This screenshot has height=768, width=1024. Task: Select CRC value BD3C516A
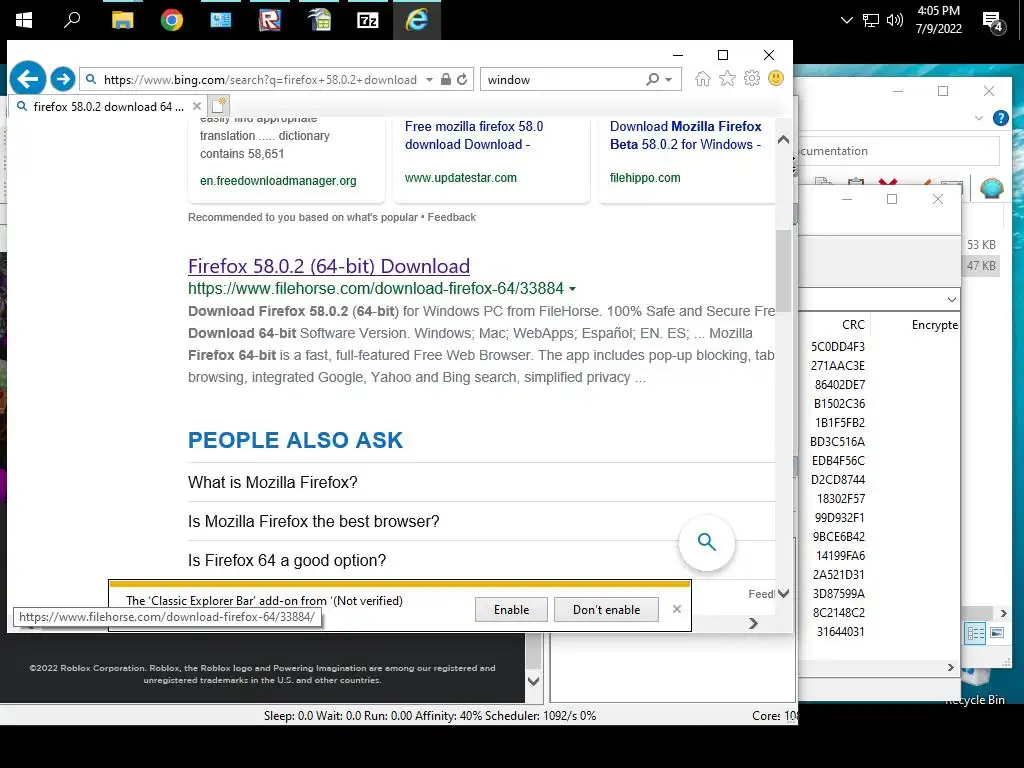pos(837,441)
